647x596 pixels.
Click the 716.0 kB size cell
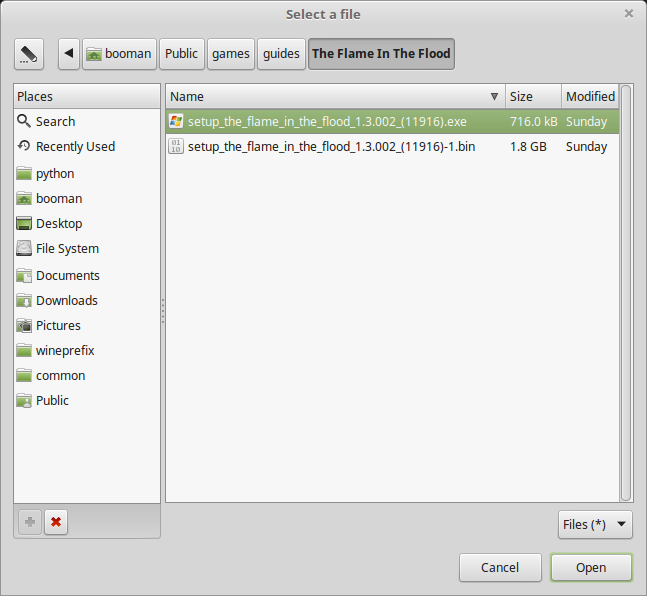point(534,122)
